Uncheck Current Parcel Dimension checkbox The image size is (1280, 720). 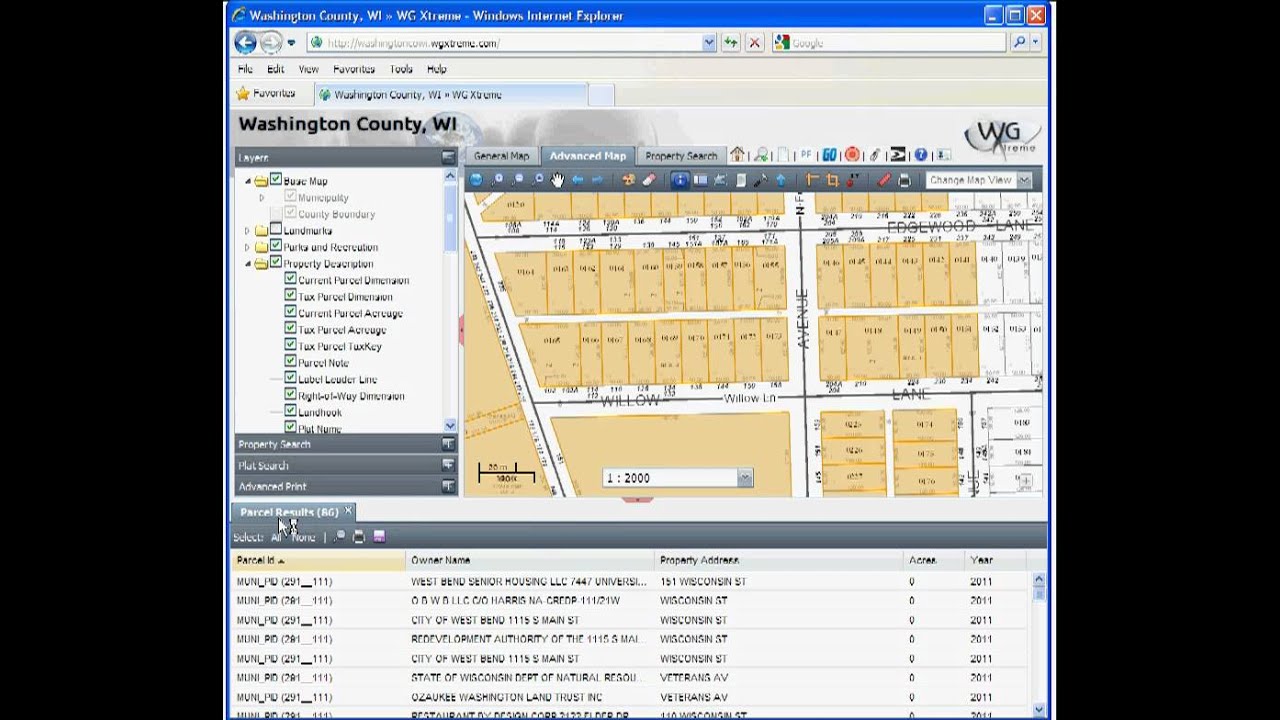click(x=290, y=280)
